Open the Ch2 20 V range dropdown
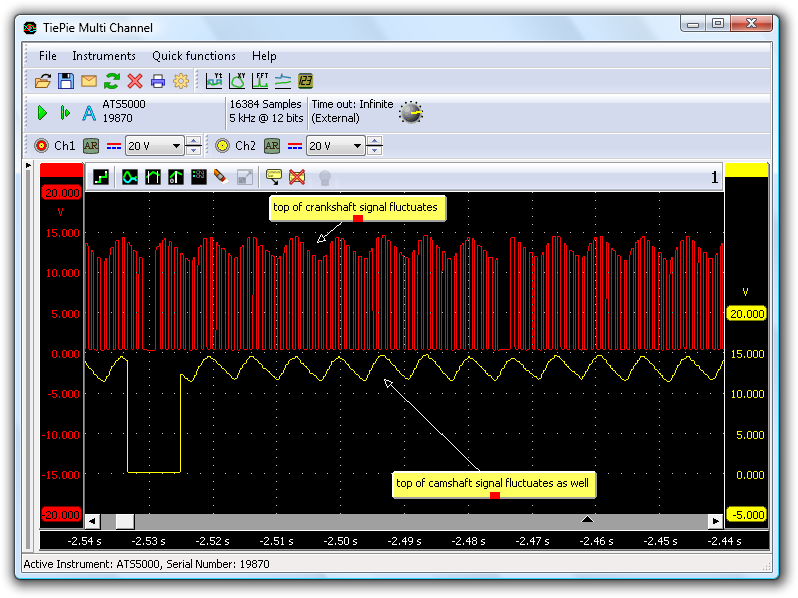 pyautogui.click(x=335, y=146)
